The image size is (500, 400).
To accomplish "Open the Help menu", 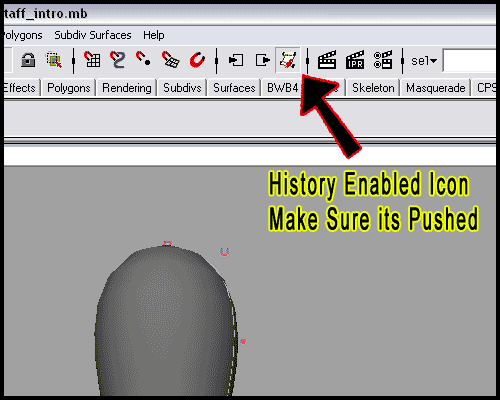I will click(154, 35).
